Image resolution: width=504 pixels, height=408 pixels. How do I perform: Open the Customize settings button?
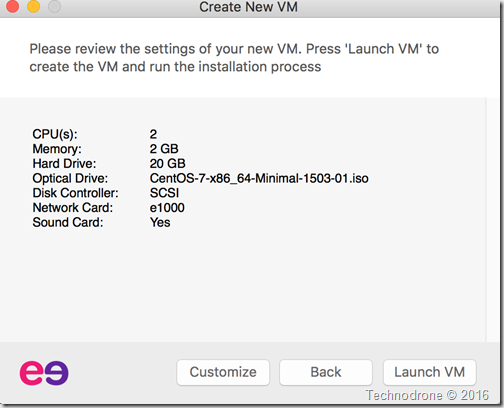coord(223,372)
